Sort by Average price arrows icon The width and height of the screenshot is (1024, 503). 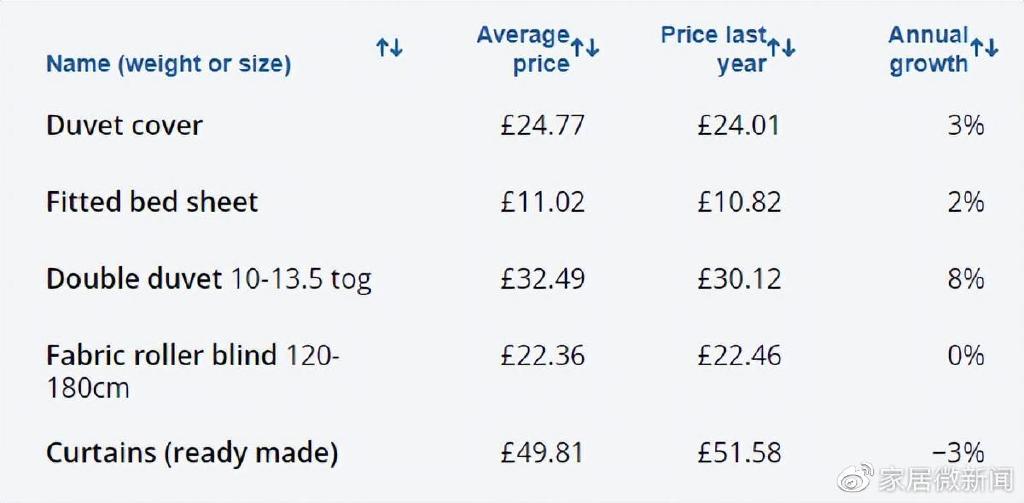pos(585,47)
